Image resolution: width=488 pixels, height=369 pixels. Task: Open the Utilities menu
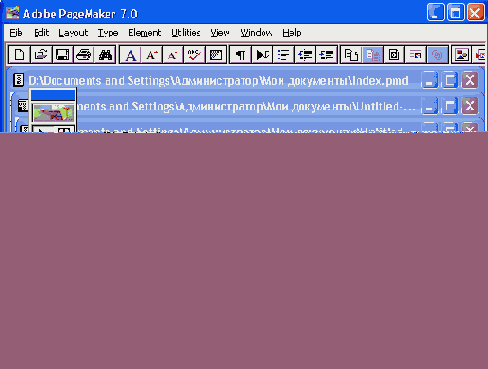186,33
